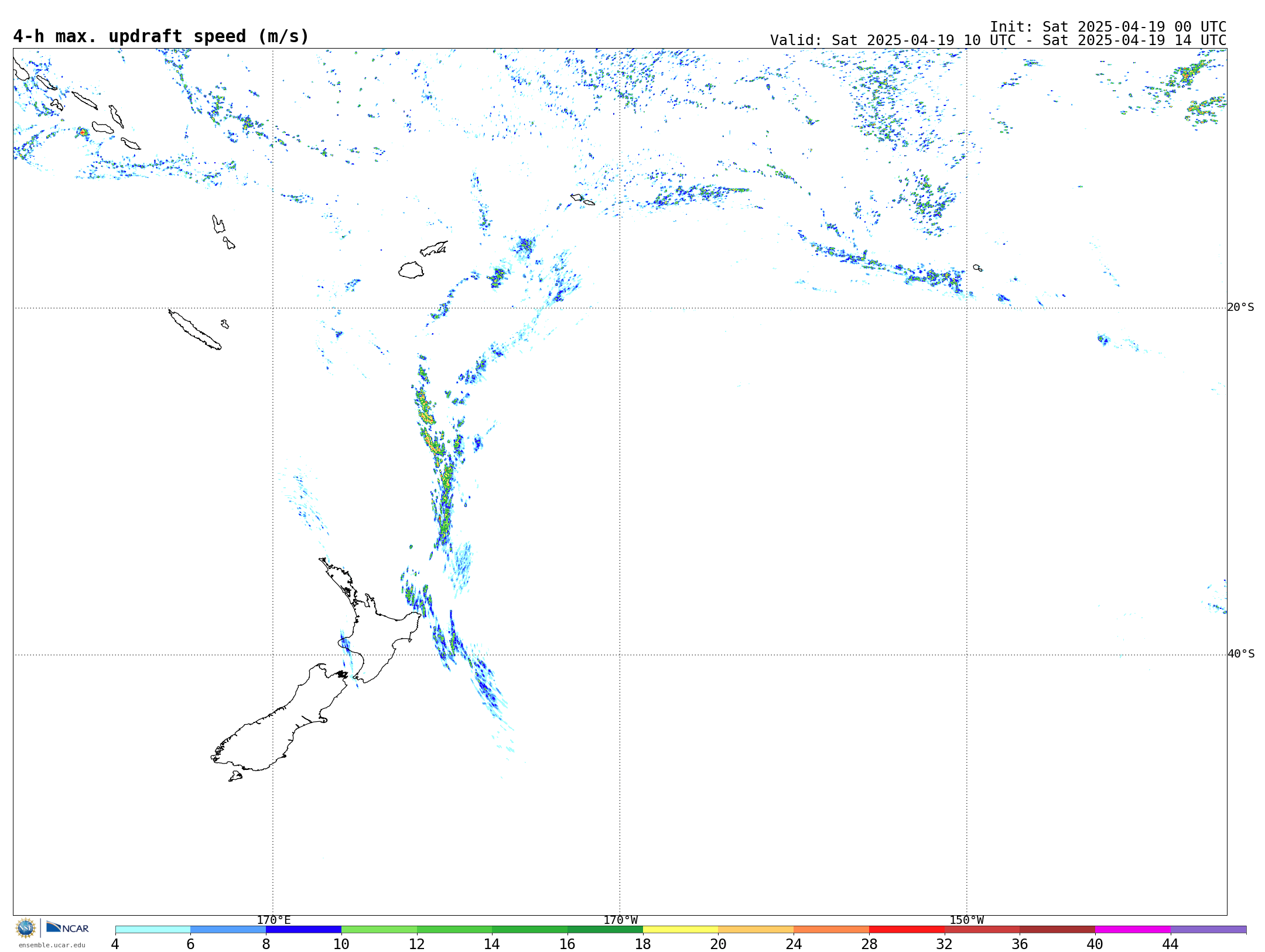Pick the muted red 32–36 colorbar swatch

tap(982, 930)
